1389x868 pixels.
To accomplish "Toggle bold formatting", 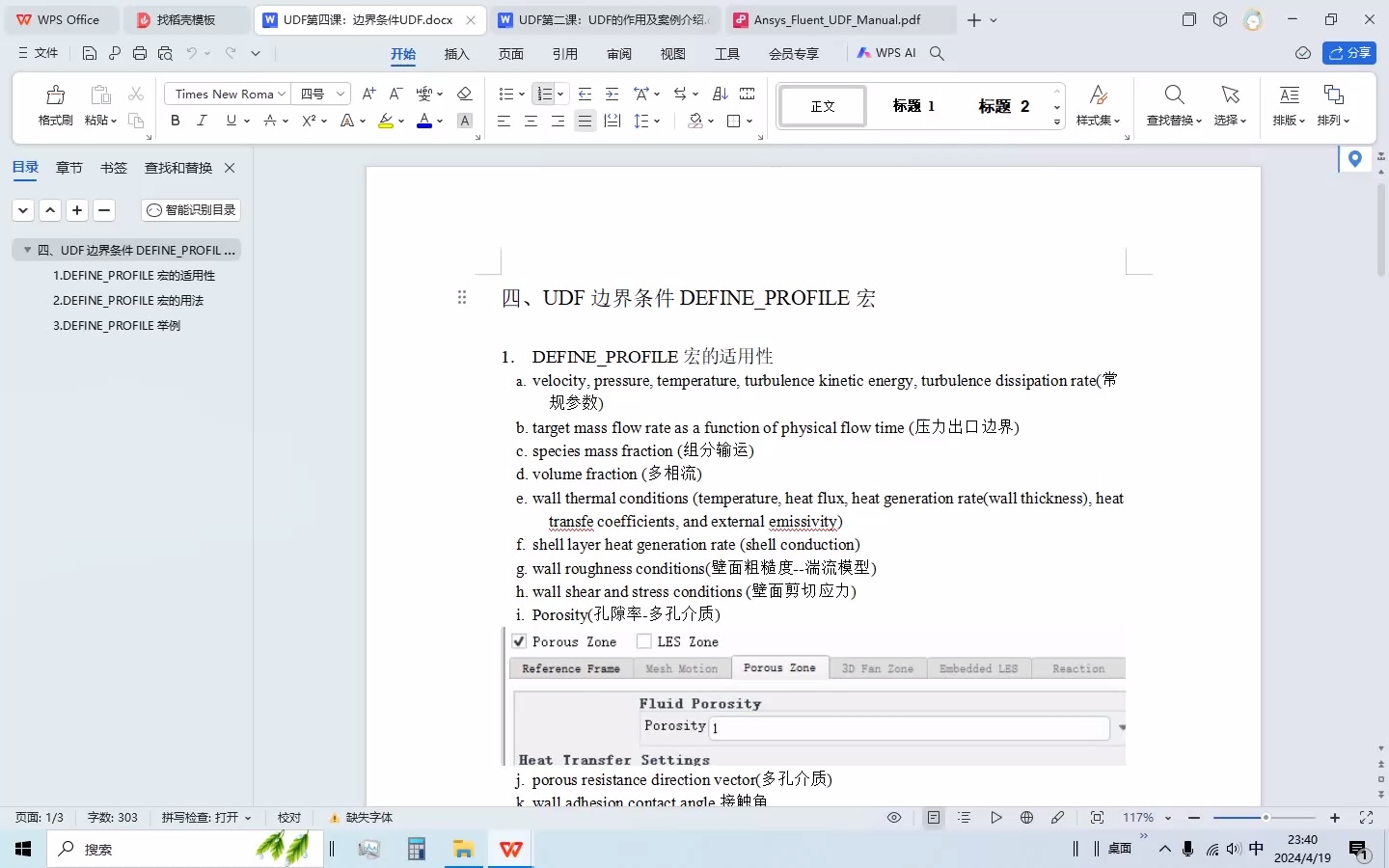I will (175, 121).
